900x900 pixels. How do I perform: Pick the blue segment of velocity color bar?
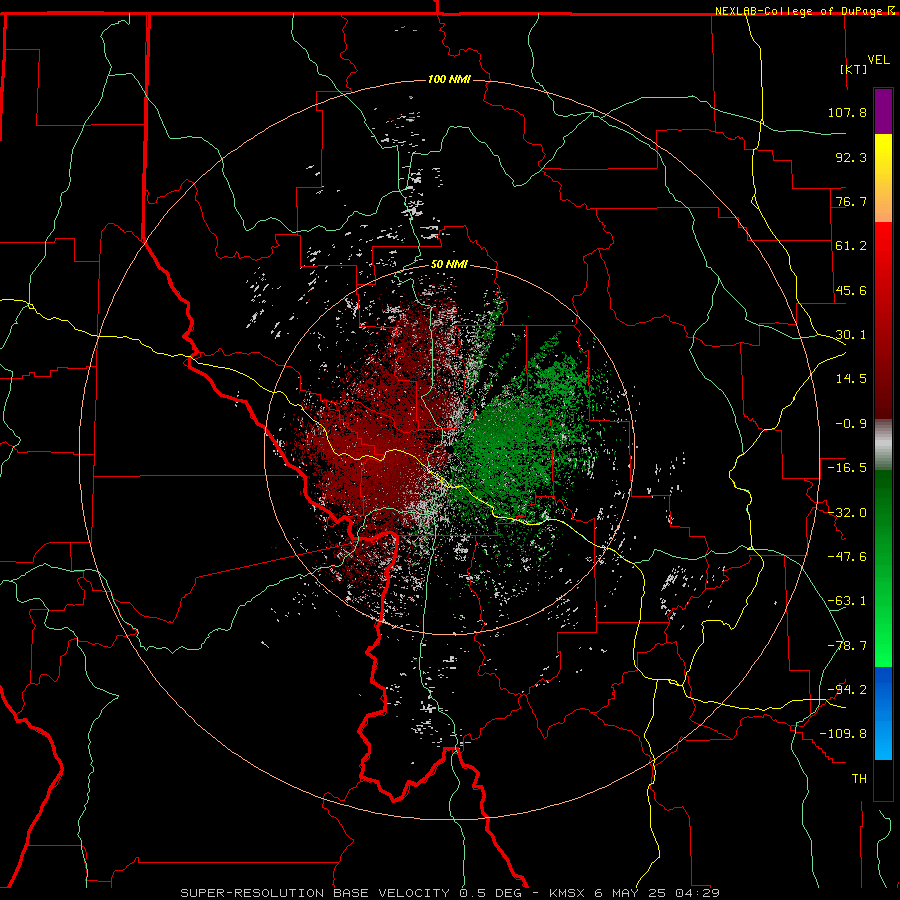click(883, 713)
